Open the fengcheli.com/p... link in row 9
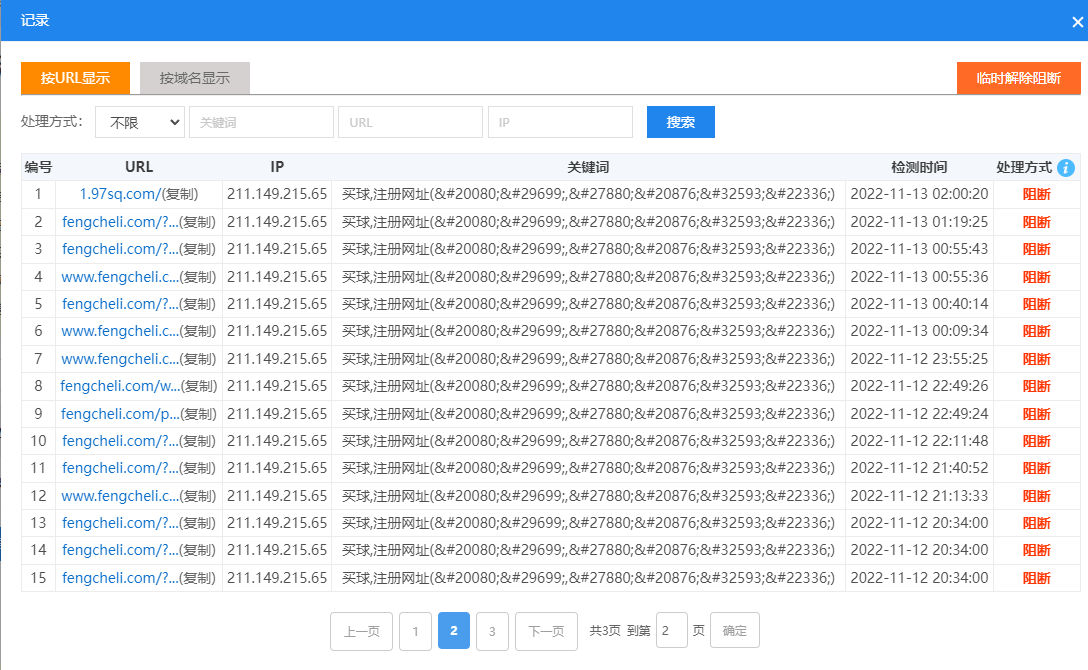The image size is (1088, 670). point(119,413)
